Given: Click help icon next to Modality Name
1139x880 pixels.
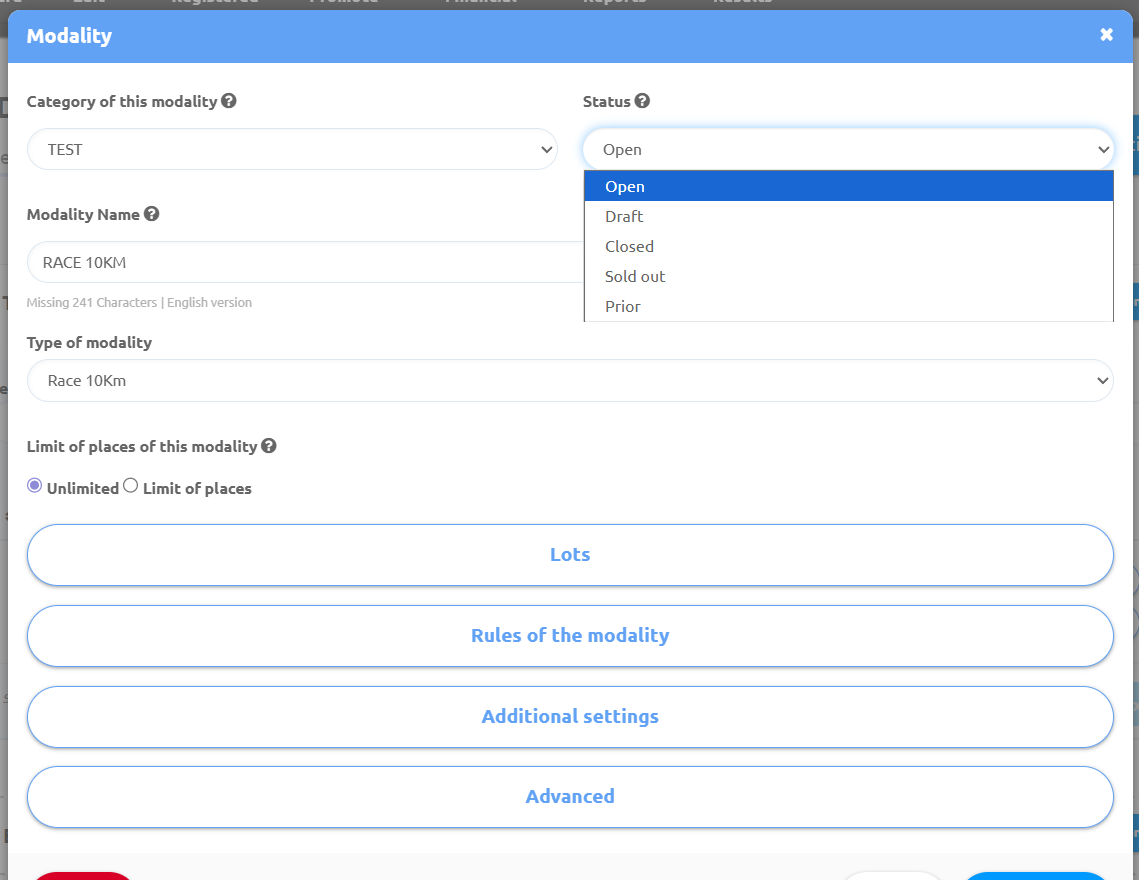Looking at the screenshot, I should [x=151, y=214].
